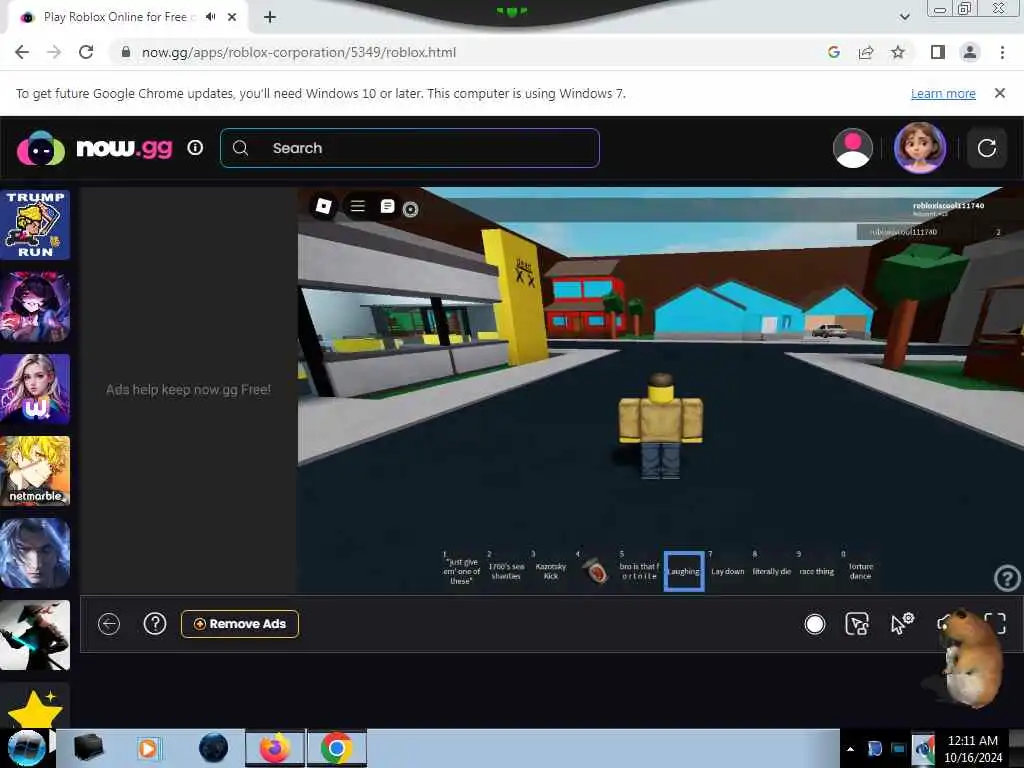Viewport: 1024px width, 768px height.
Task: Go forward in Chrome with the right arrow
Action: coord(54,52)
